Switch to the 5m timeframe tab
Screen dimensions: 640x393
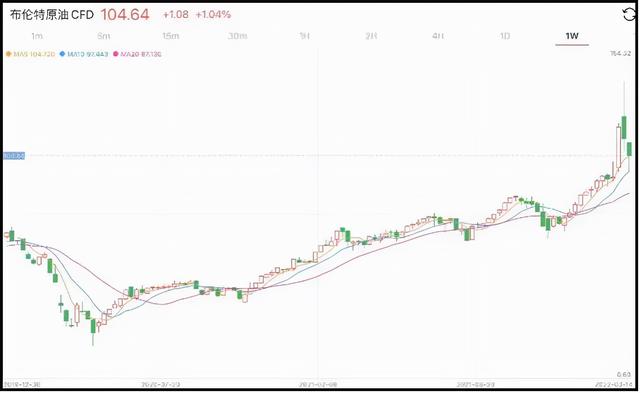[104, 36]
